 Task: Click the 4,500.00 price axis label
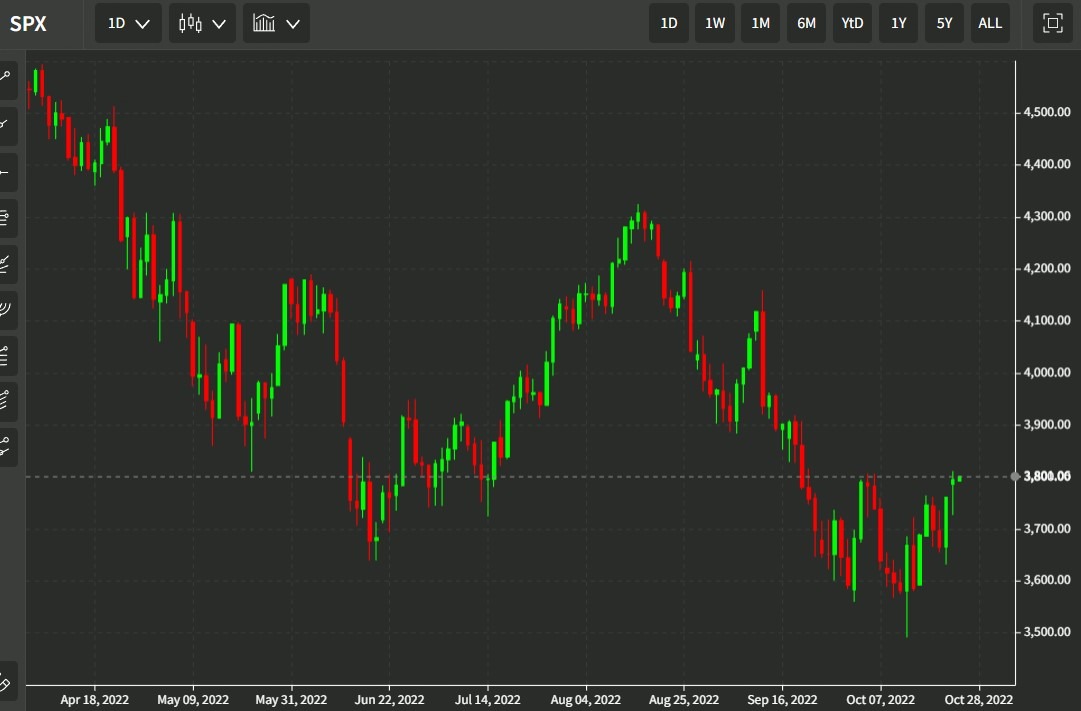[1047, 112]
